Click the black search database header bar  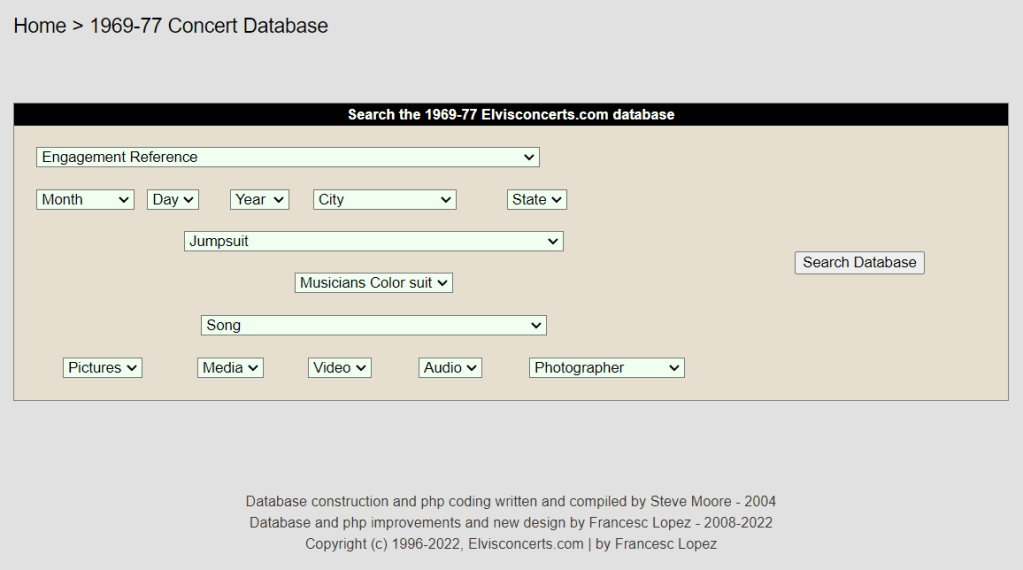point(511,115)
